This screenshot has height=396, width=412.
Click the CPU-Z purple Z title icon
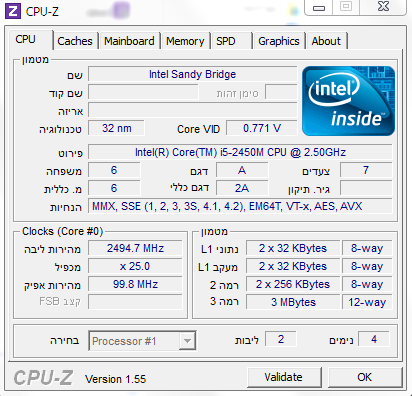tap(13, 11)
